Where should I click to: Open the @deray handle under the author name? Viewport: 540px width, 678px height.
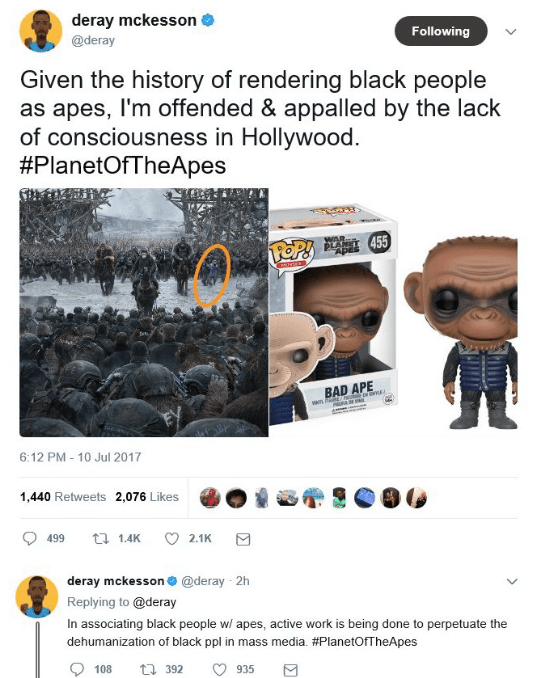click(93, 40)
